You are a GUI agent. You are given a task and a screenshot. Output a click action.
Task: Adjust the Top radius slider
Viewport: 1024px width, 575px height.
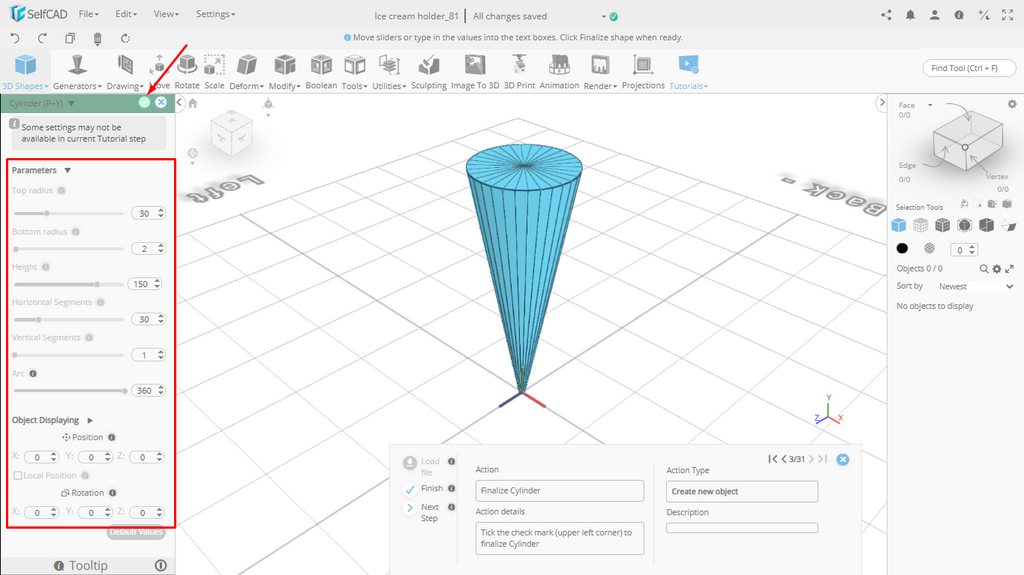point(69,213)
